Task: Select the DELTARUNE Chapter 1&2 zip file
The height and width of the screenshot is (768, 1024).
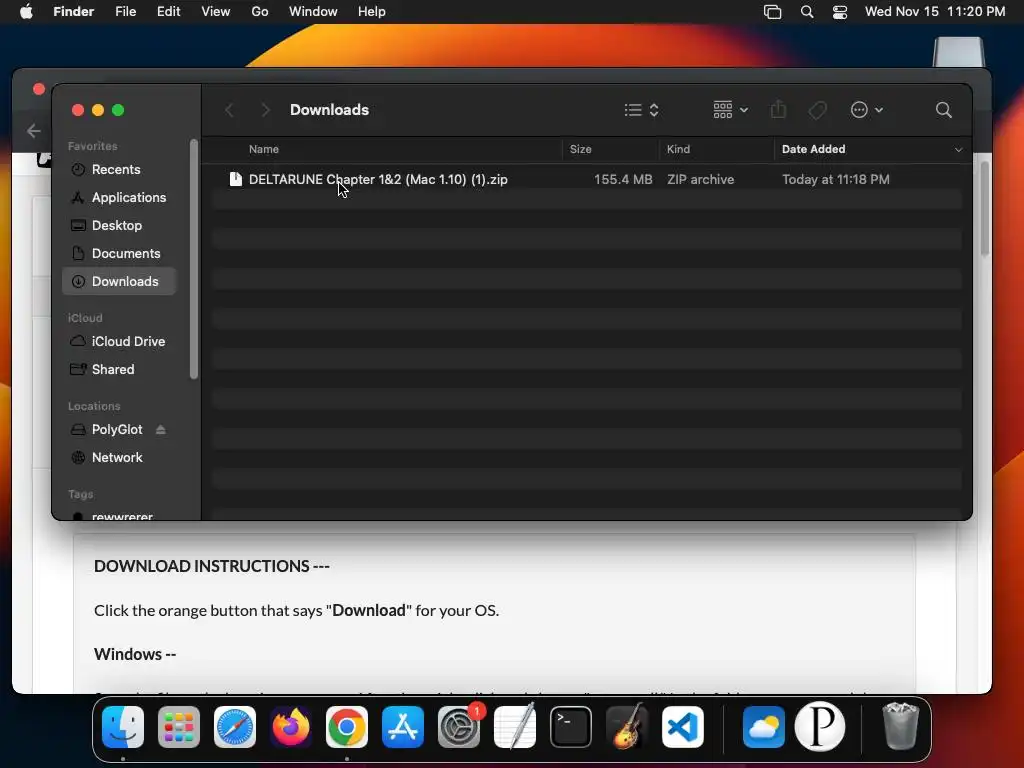Action: (x=378, y=180)
